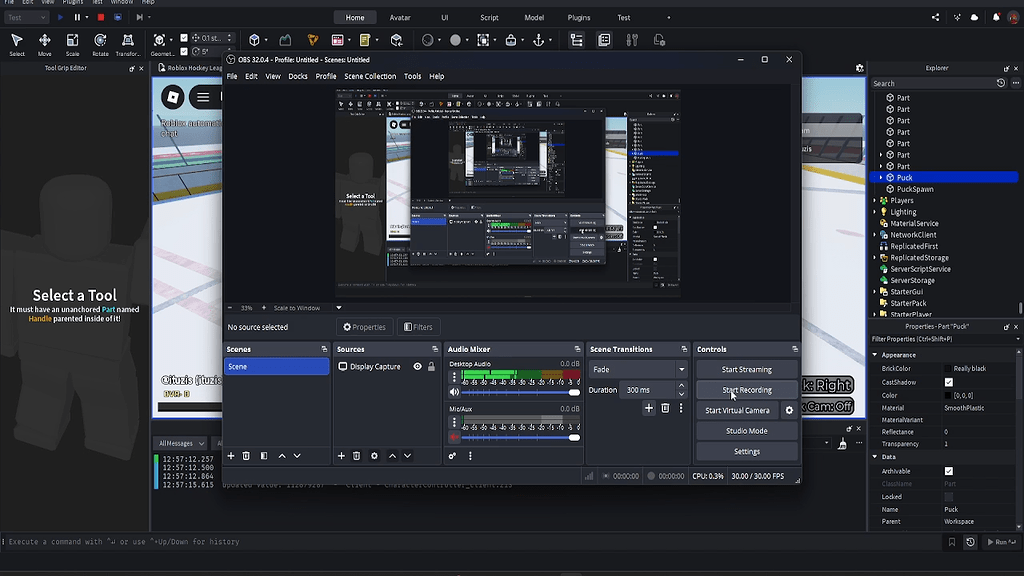This screenshot has width=1024, height=576.
Task: Remove the selected scene with trash icon
Action: click(246, 456)
